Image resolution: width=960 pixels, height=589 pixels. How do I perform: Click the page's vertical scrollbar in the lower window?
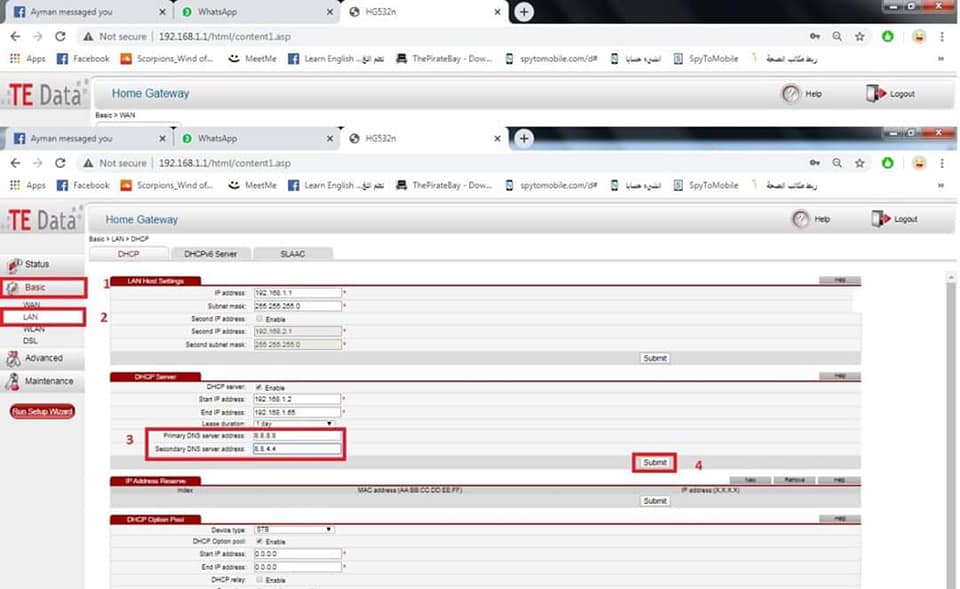coord(951,429)
